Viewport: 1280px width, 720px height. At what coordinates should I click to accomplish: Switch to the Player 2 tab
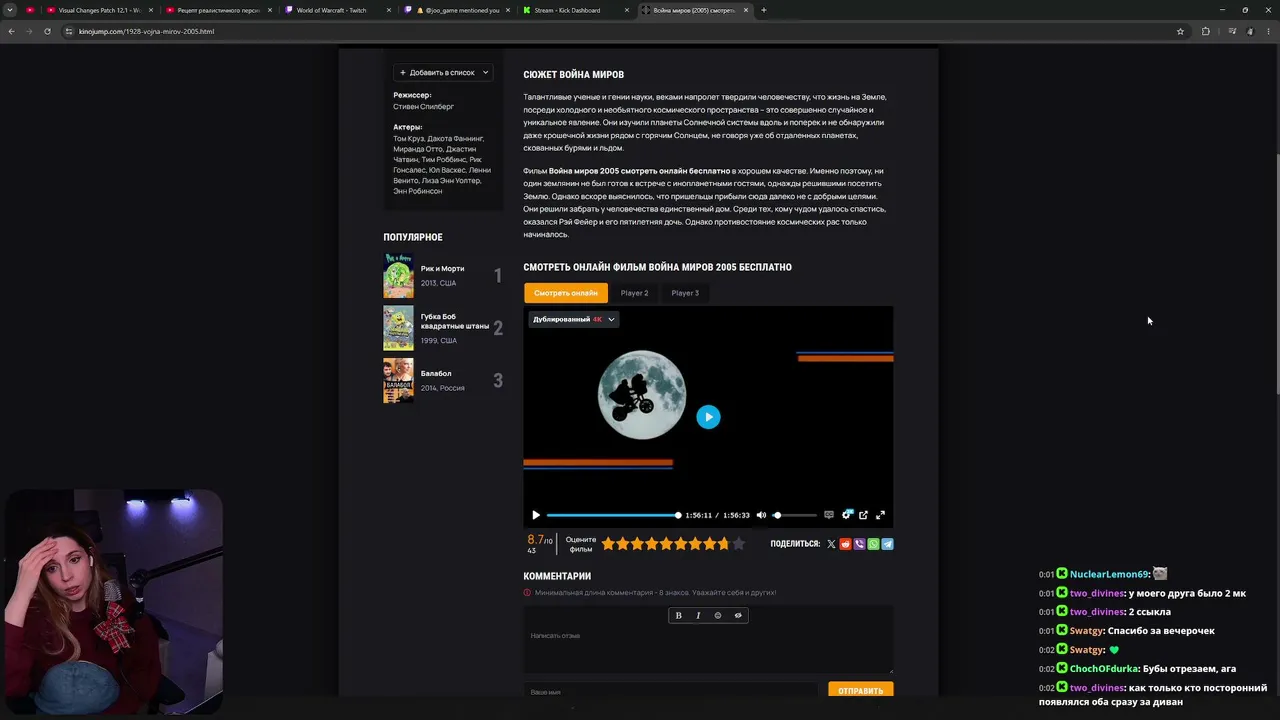click(634, 293)
